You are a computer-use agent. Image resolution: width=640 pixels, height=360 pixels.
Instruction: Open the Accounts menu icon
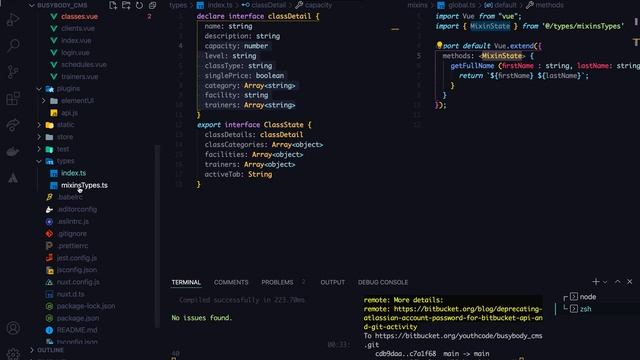(13, 328)
